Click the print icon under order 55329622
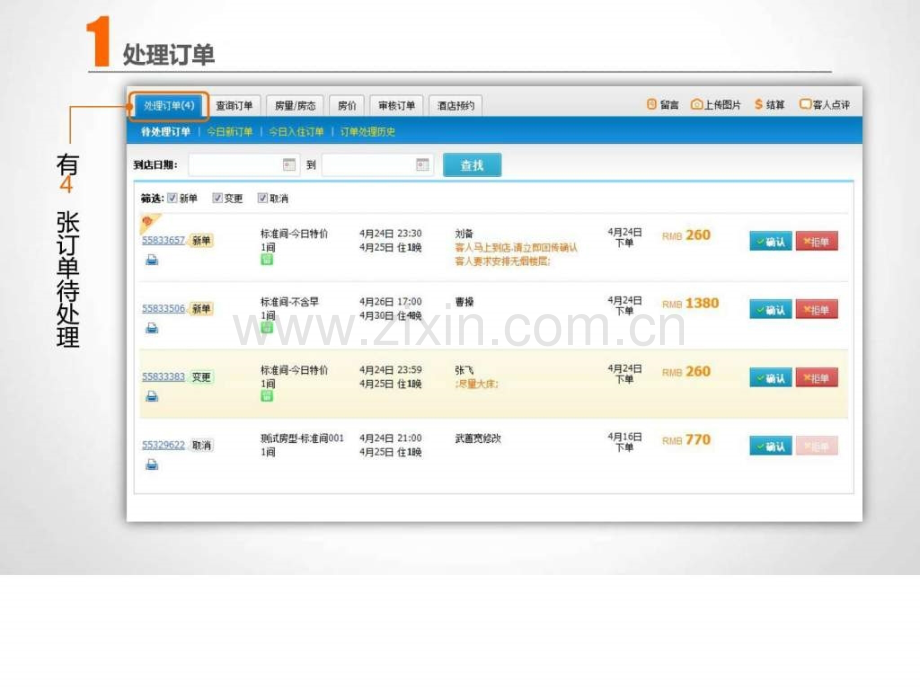This screenshot has width=920, height=690. [152, 464]
